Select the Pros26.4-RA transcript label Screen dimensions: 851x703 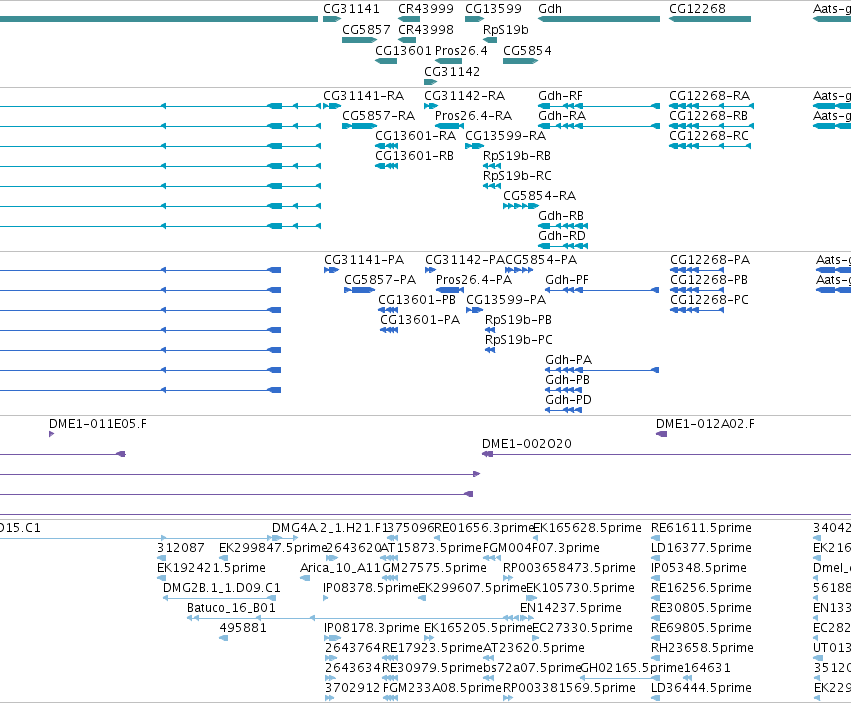point(473,116)
